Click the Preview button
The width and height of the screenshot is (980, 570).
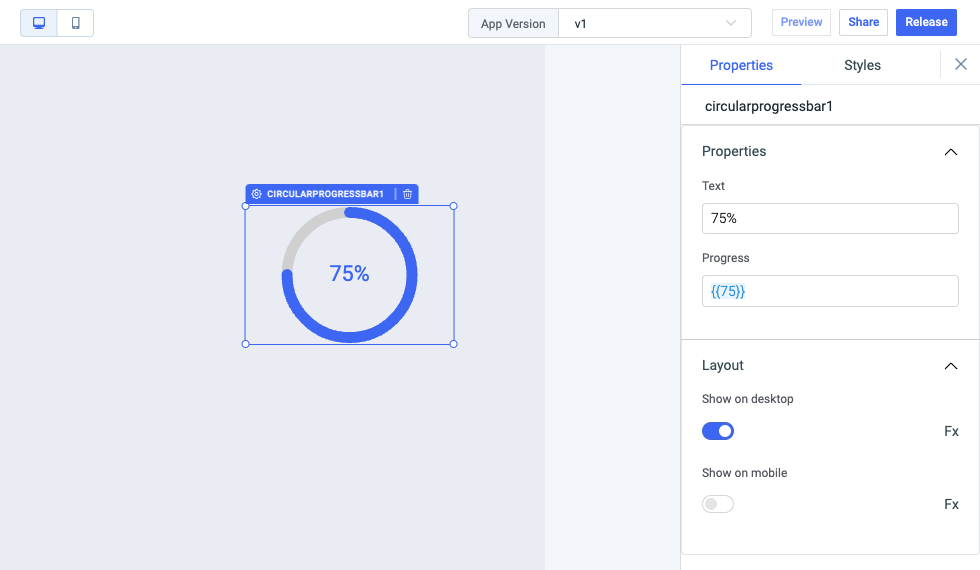coord(801,22)
